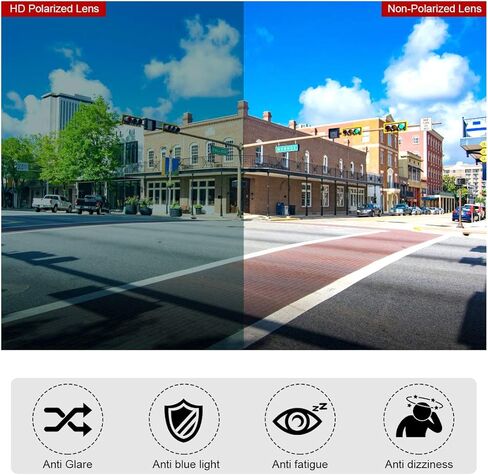Click the yellow-framed traffic light on right side
This screenshot has width=488, height=475.
(x=395, y=127)
